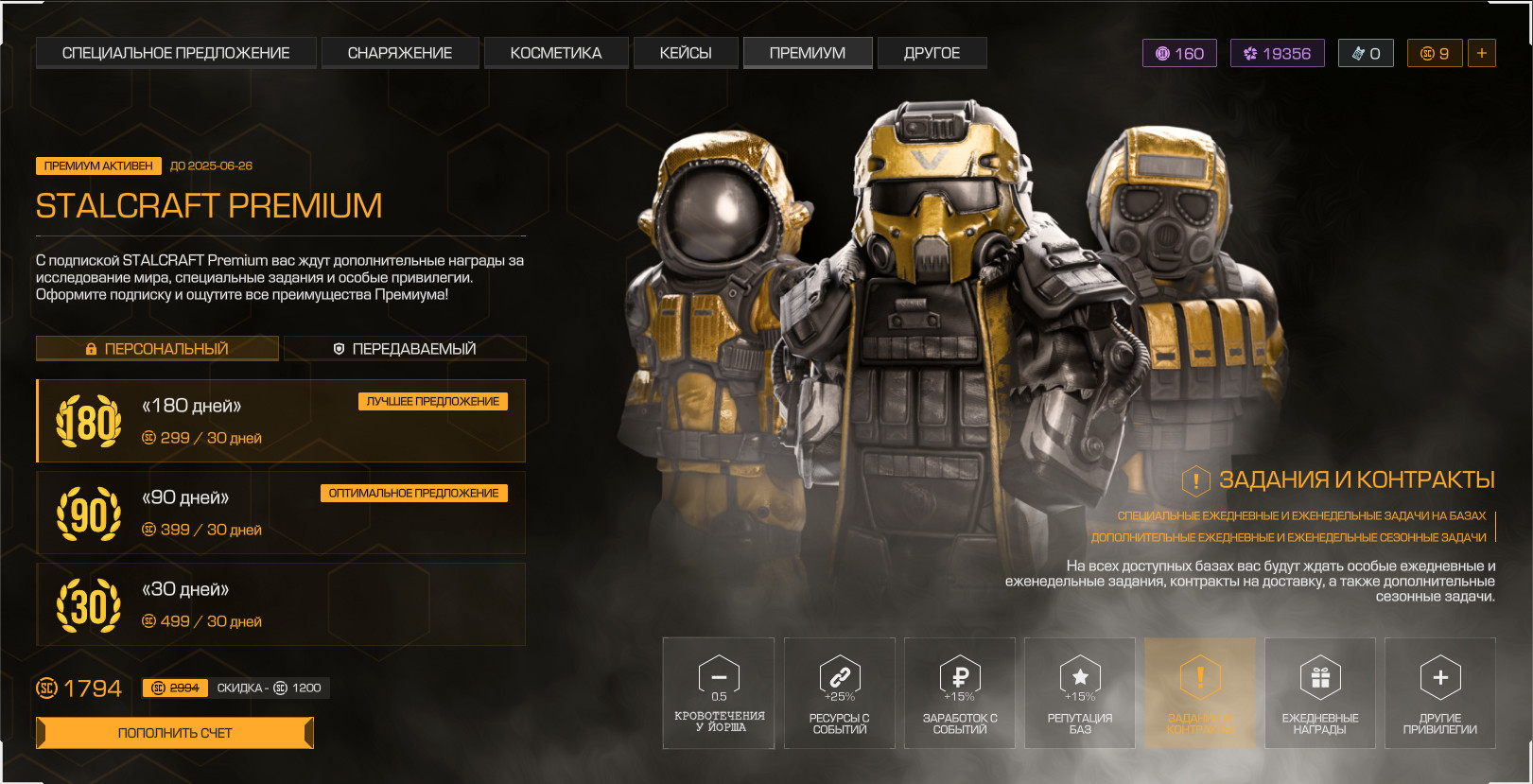Viewport: 1533px width, 784px height.
Task: Open the Специальное предложение tab
Action: tap(176, 53)
